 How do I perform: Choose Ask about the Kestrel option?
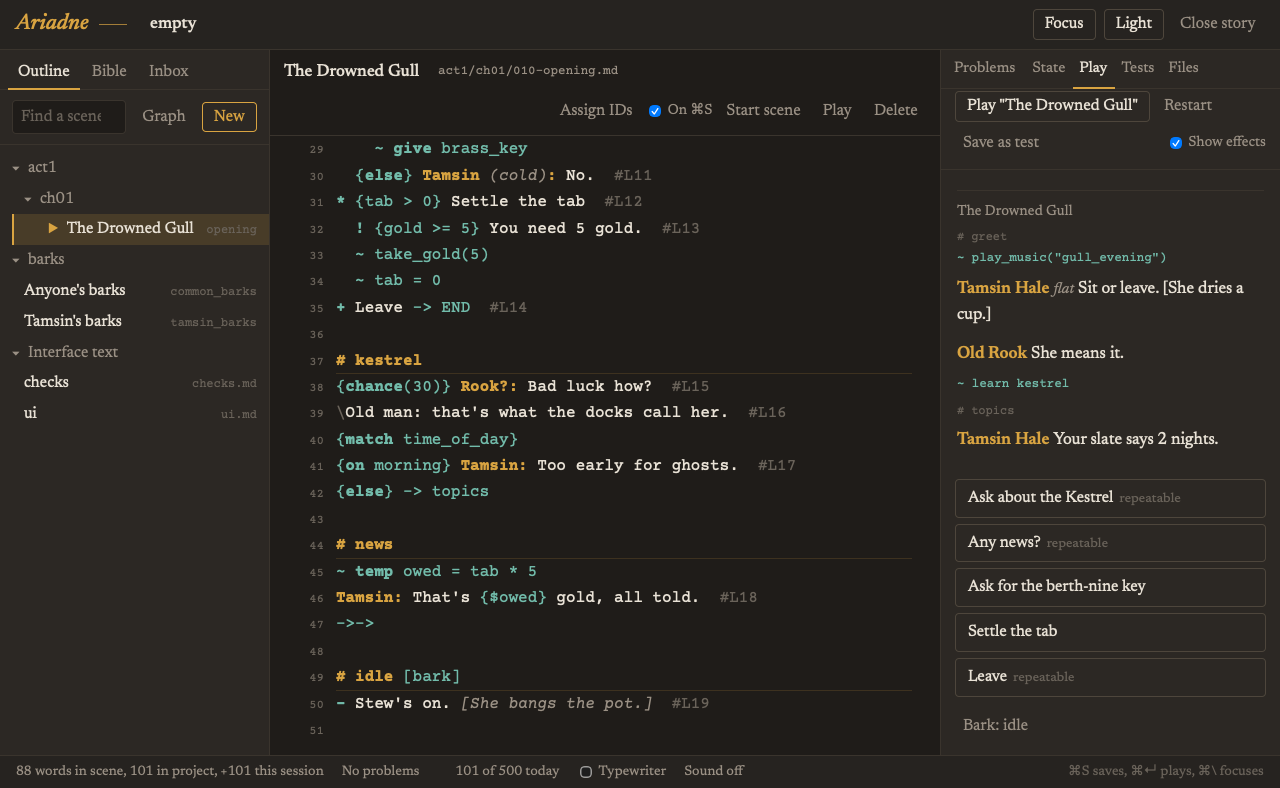click(x=1110, y=497)
